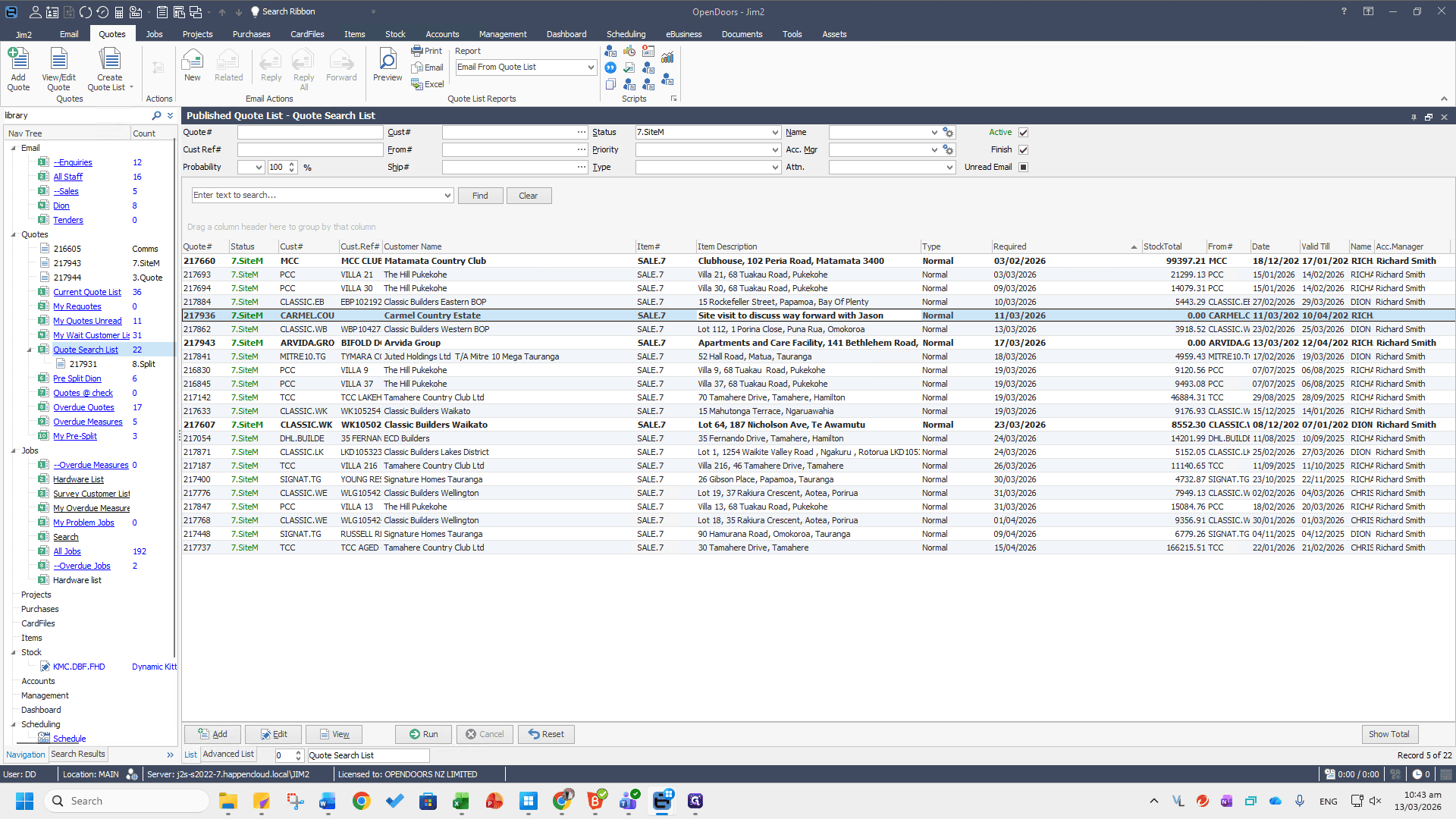
Task: Click the Reset button
Action: pyautogui.click(x=546, y=734)
